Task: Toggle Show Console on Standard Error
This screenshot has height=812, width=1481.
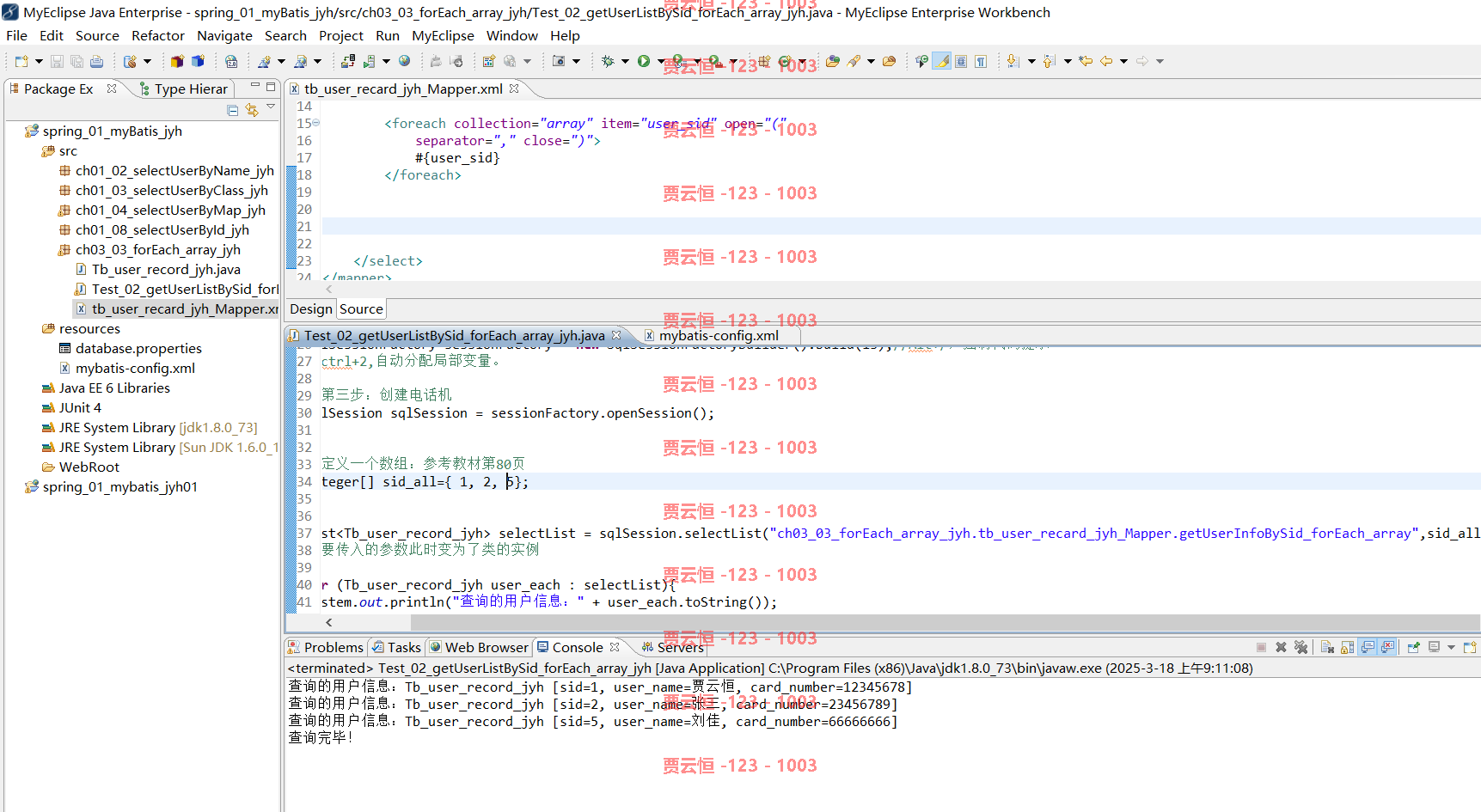Action: click(x=1387, y=647)
